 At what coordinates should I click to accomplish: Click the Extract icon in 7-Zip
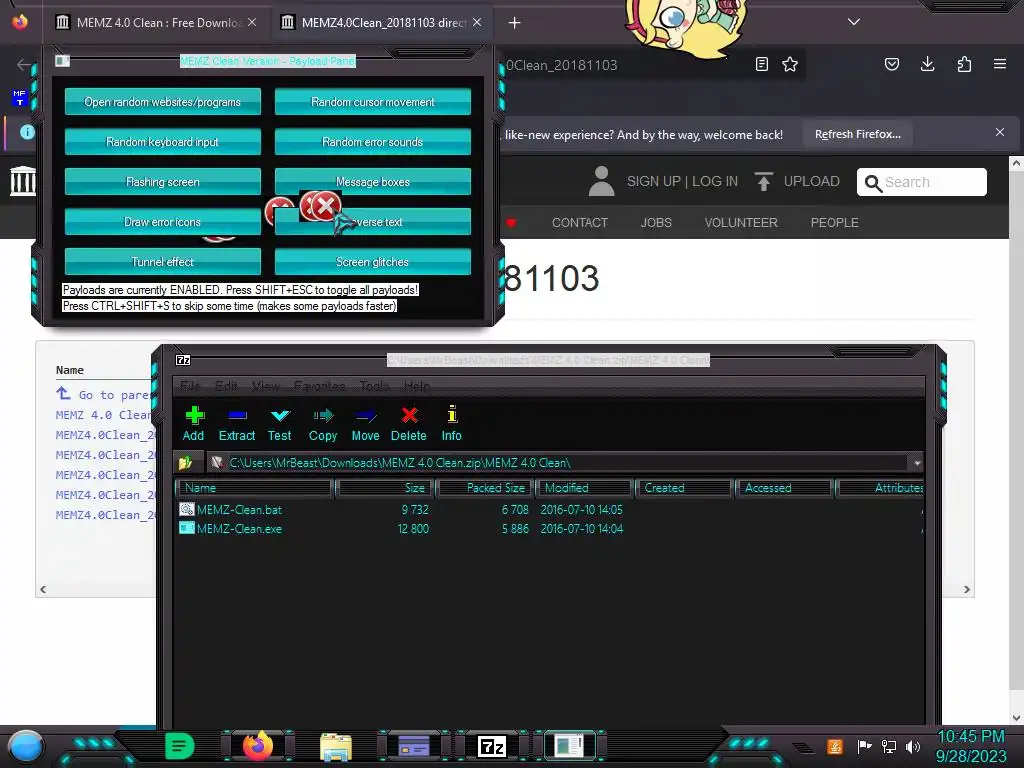(x=236, y=415)
